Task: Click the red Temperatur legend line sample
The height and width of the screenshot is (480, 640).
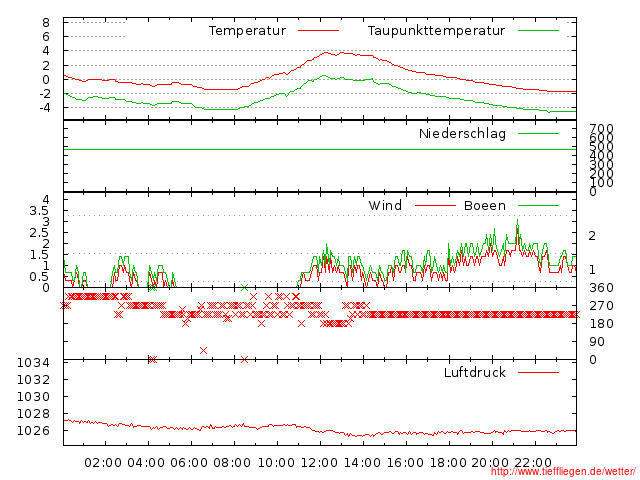Action: tap(318, 31)
